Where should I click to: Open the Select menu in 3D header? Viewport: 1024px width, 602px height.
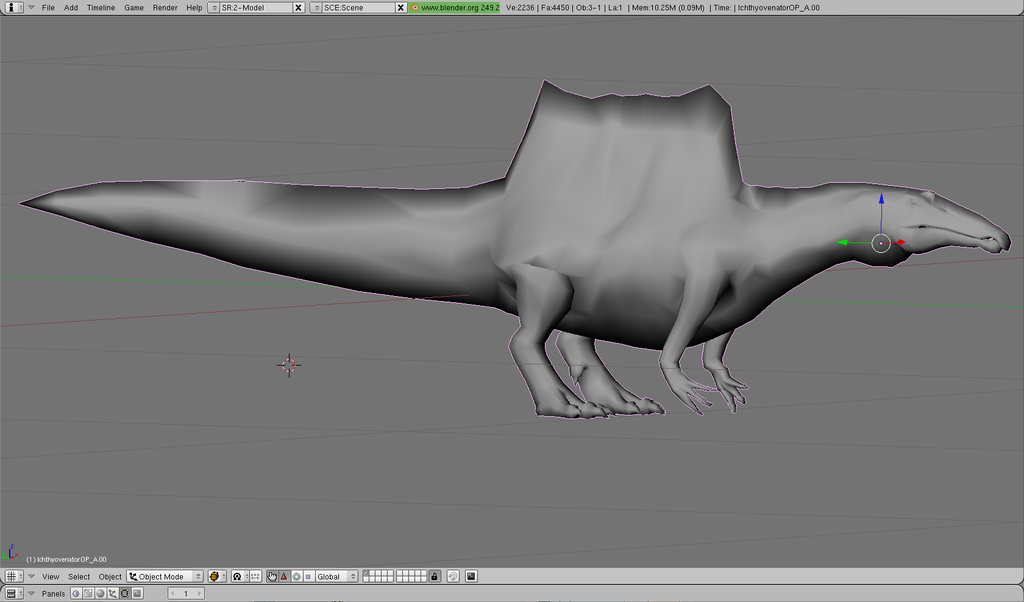coord(79,577)
